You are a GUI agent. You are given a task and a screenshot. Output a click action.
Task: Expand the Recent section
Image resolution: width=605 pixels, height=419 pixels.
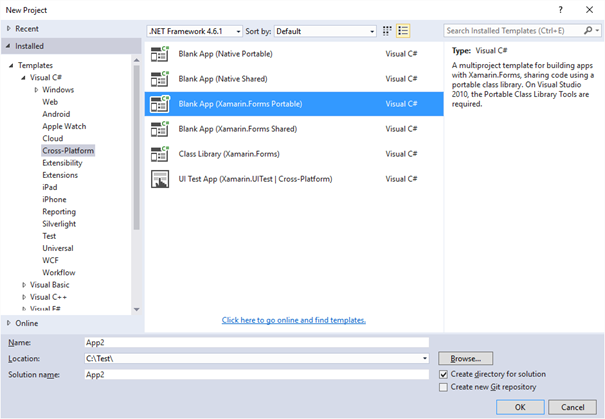[x=8, y=29]
